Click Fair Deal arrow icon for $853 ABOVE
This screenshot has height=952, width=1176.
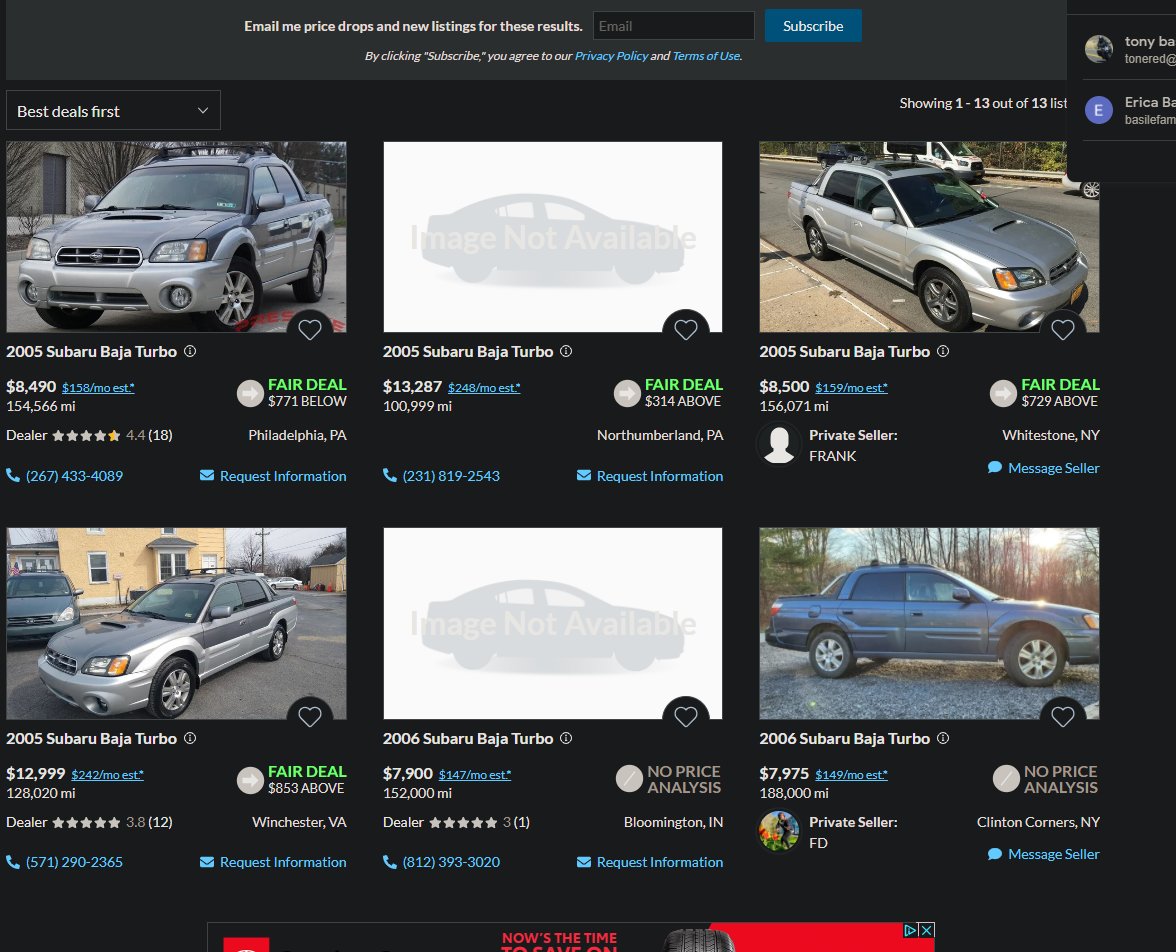pyautogui.click(x=250, y=780)
